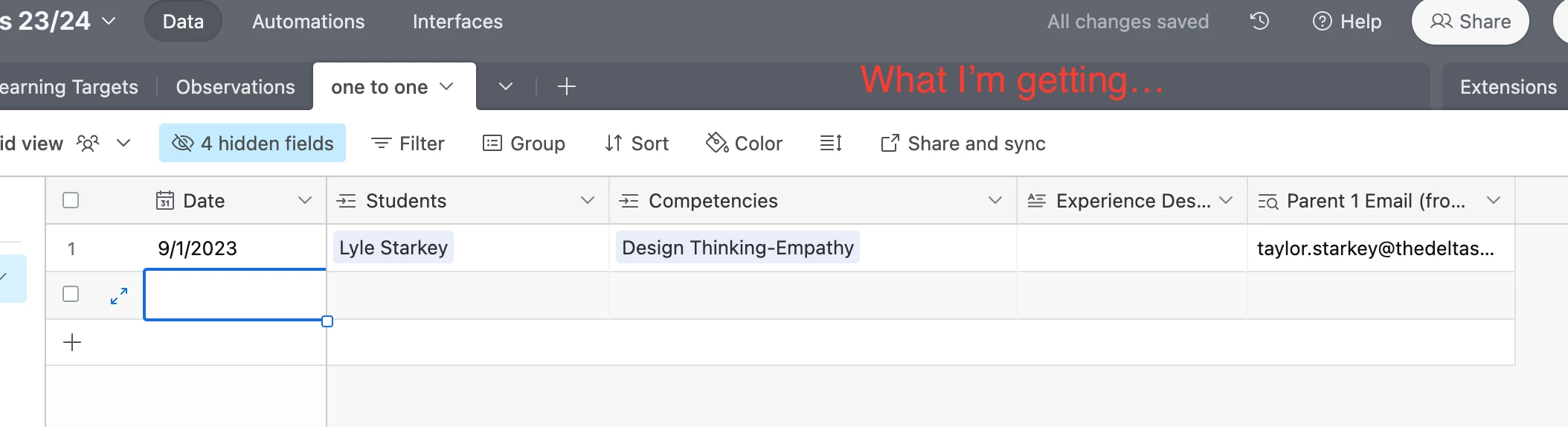The image size is (1568, 427).
Task: Select the empty Date cell in row two
Action: tap(235, 295)
